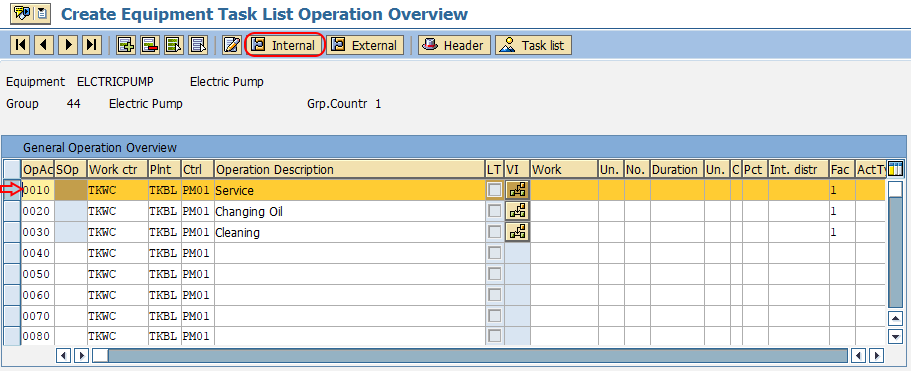911x371 pixels.
Task: Click the Work column header
Action: point(564,169)
